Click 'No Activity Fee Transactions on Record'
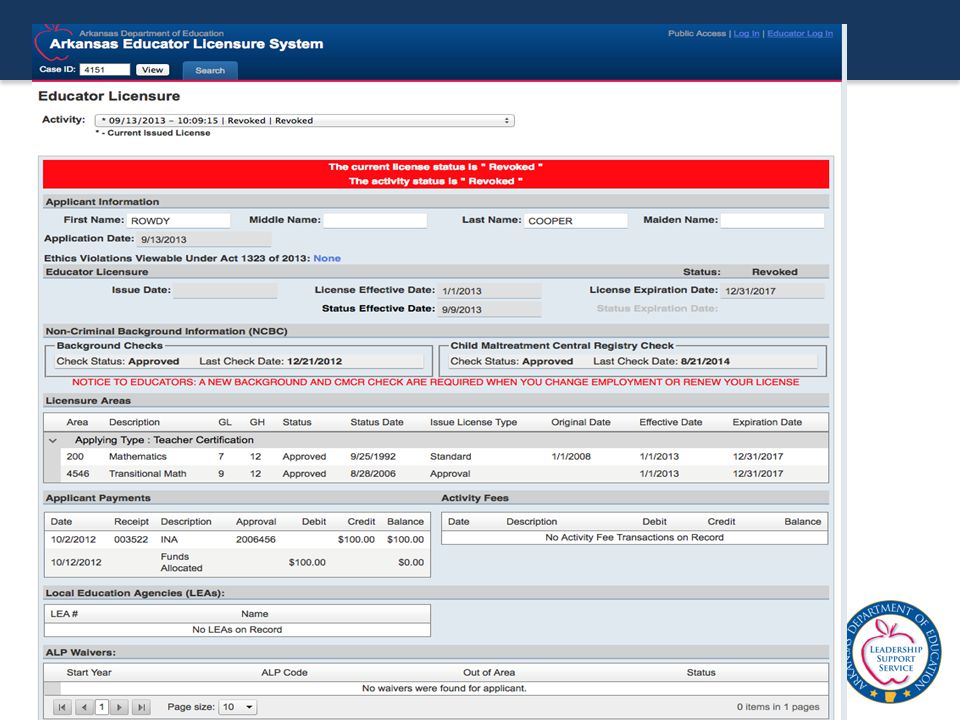This screenshot has height=720, width=960. tap(634, 538)
